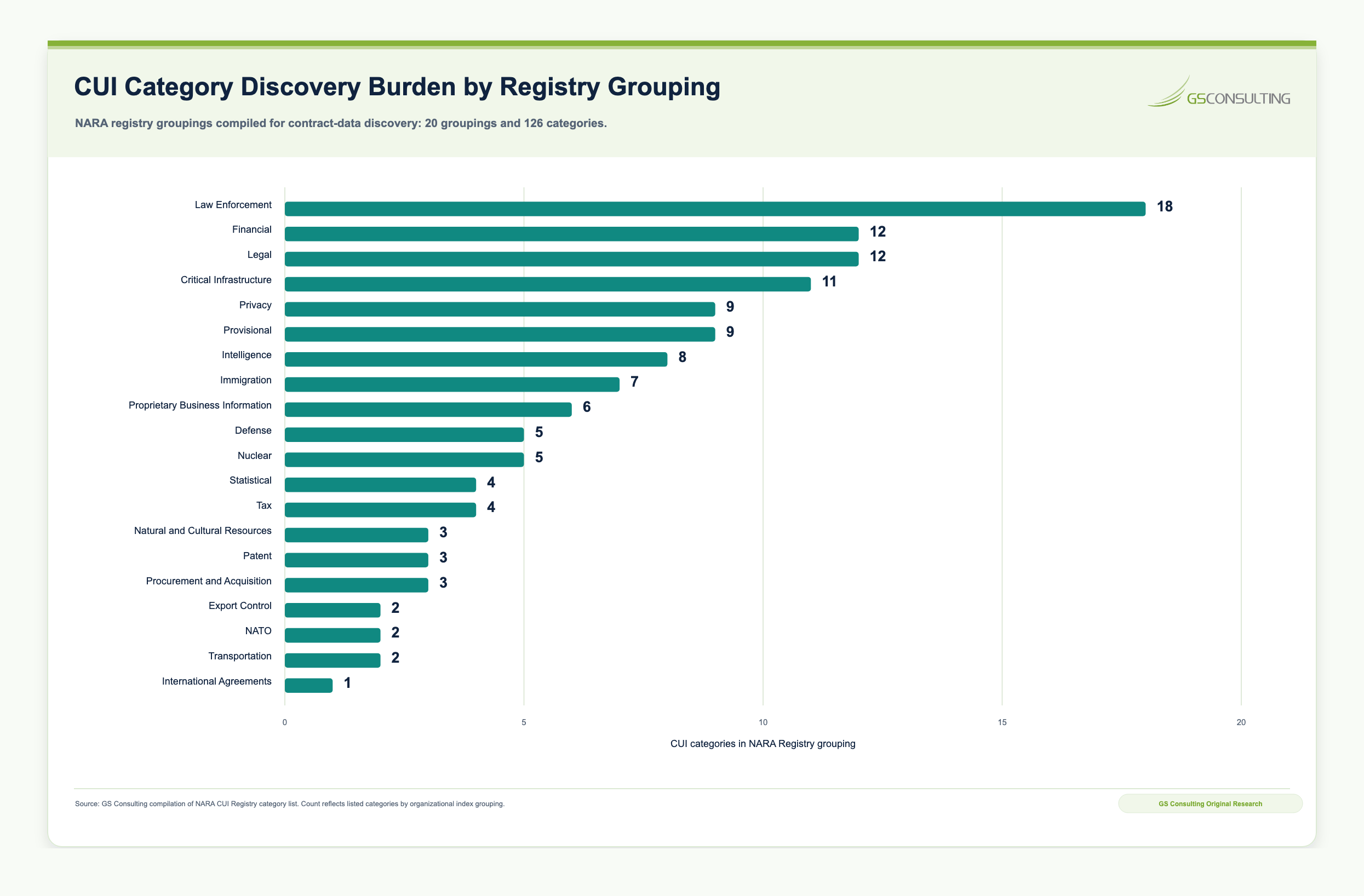Click the value 6 beside Proprietary Business Information
1364x896 pixels.
pos(586,407)
